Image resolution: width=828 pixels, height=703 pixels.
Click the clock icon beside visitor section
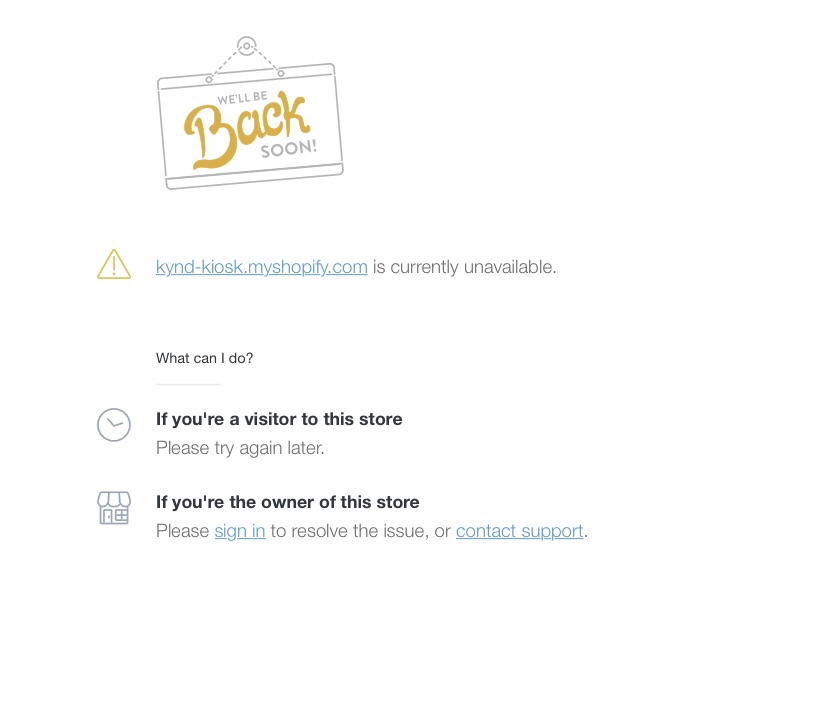114,425
